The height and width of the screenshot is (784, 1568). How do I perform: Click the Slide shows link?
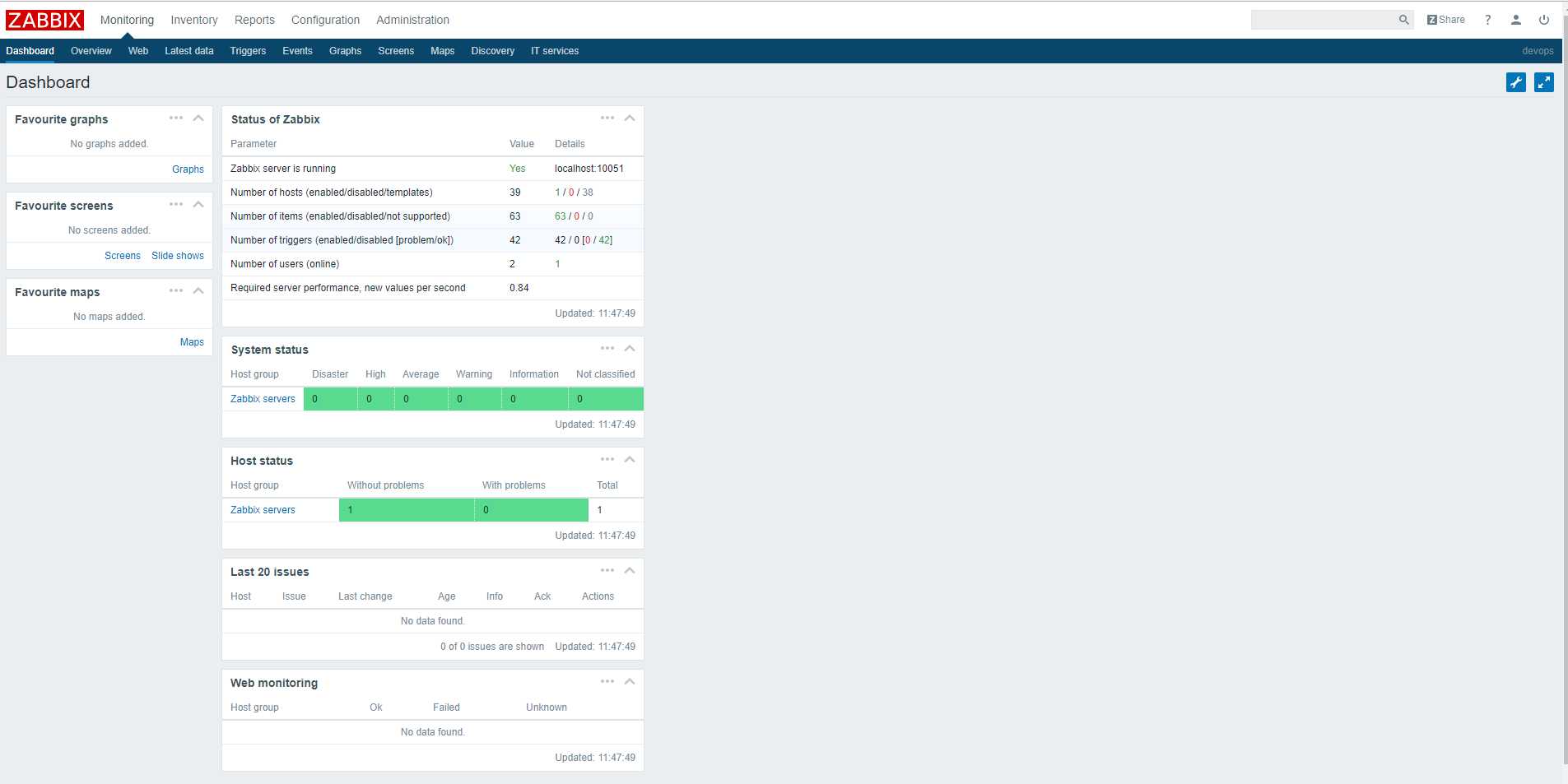(178, 256)
